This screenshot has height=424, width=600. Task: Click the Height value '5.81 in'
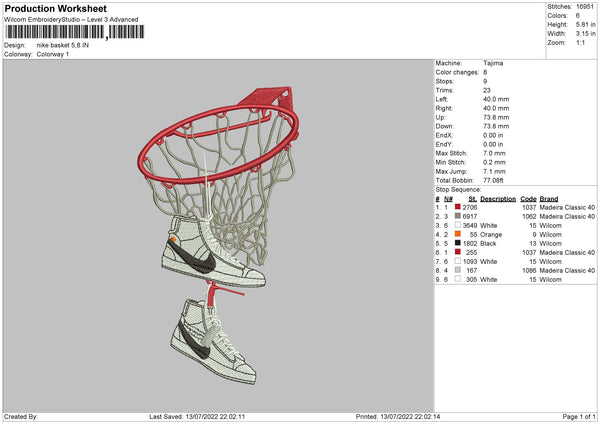pyautogui.click(x=585, y=24)
